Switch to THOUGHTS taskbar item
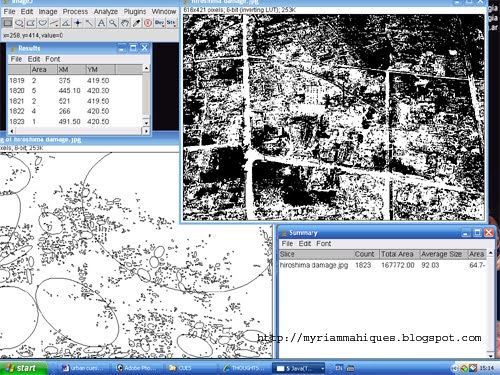Screen dimensions: 500x375 click(x=245, y=368)
